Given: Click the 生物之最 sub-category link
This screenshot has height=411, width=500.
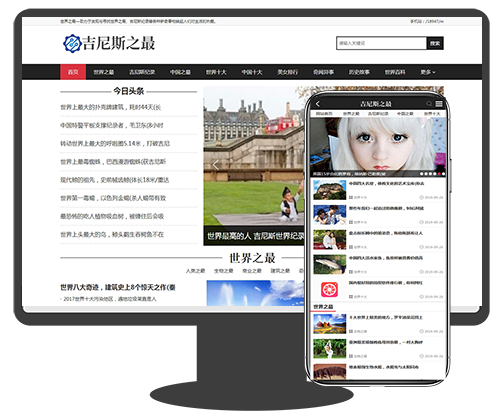Looking at the screenshot, I should tap(224, 271).
